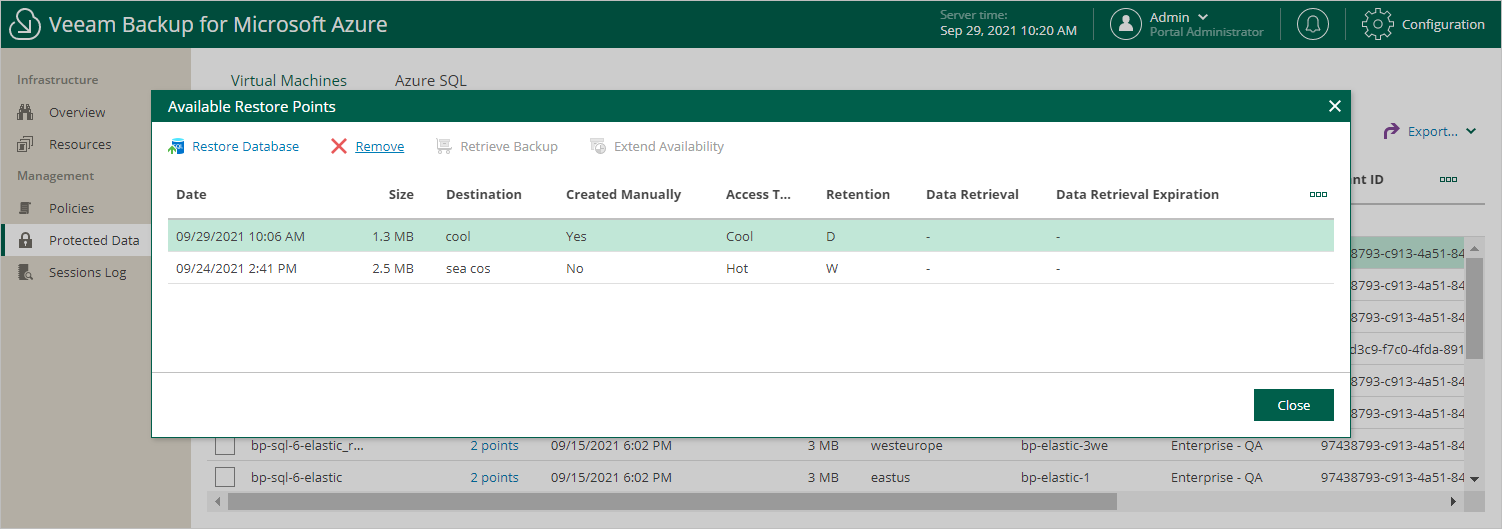Sort by Data Retrieval Expiration header
The image size is (1502, 529).
[1137, 194]
